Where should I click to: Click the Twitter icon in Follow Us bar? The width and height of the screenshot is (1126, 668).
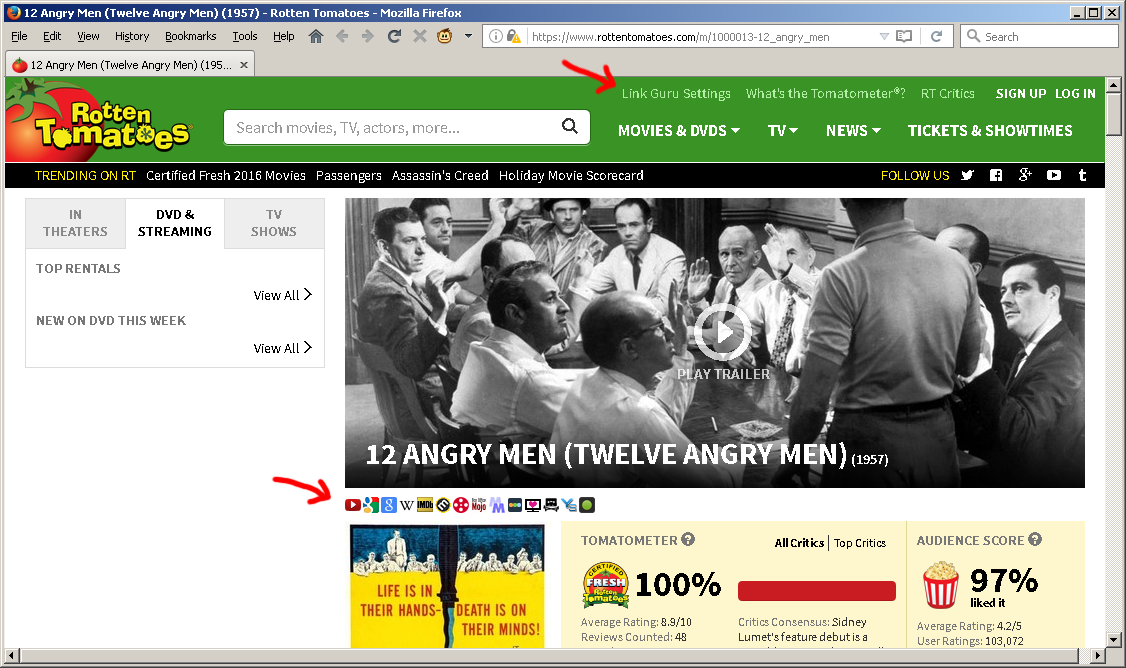coord(967,175)
